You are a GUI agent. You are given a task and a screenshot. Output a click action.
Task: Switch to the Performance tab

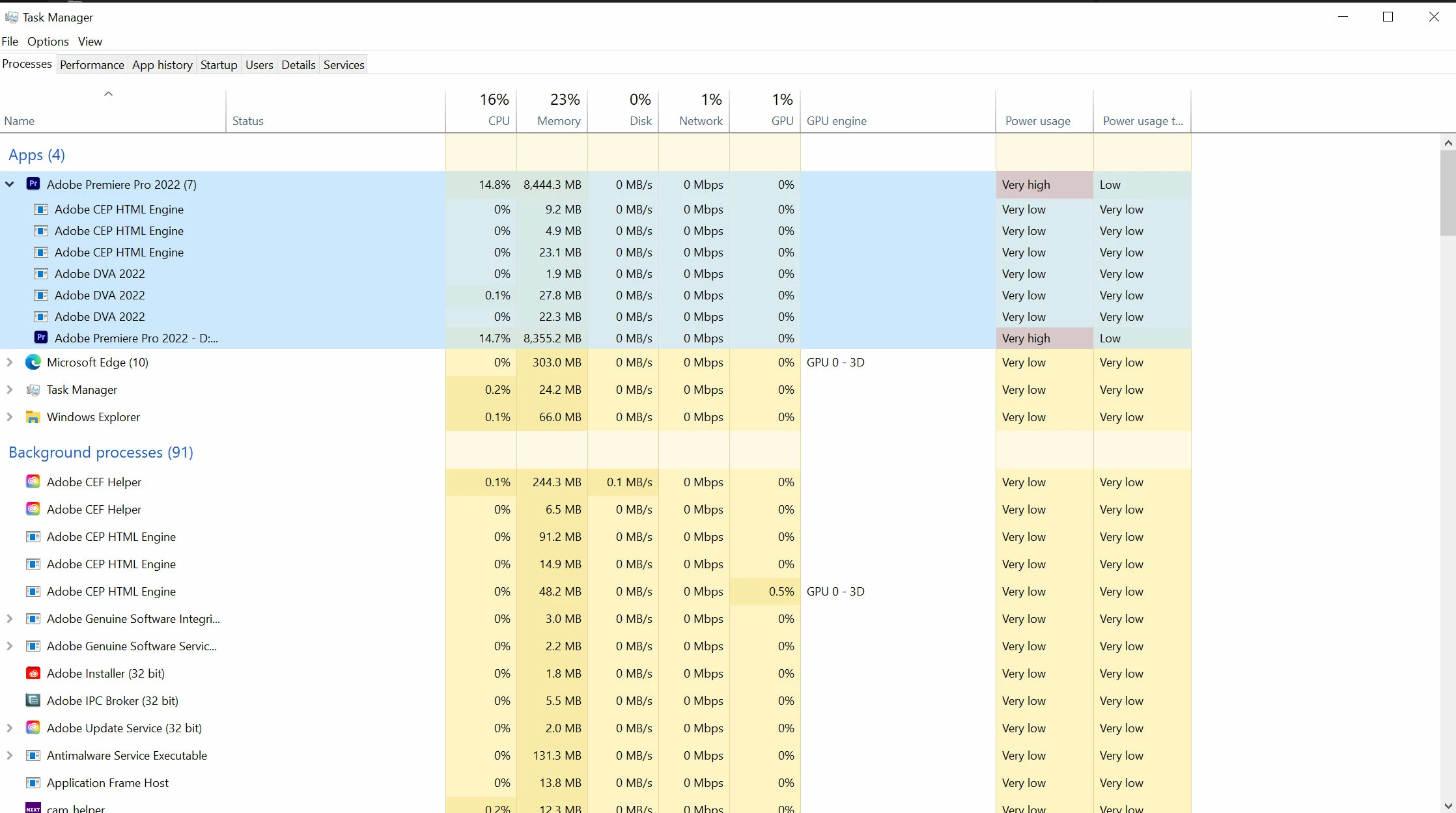point(92,64)
